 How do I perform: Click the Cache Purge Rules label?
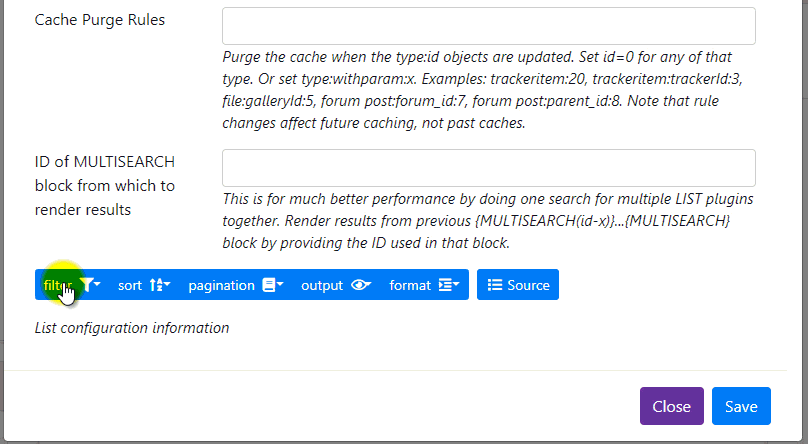pyautogui.click(x=99, y=20)
